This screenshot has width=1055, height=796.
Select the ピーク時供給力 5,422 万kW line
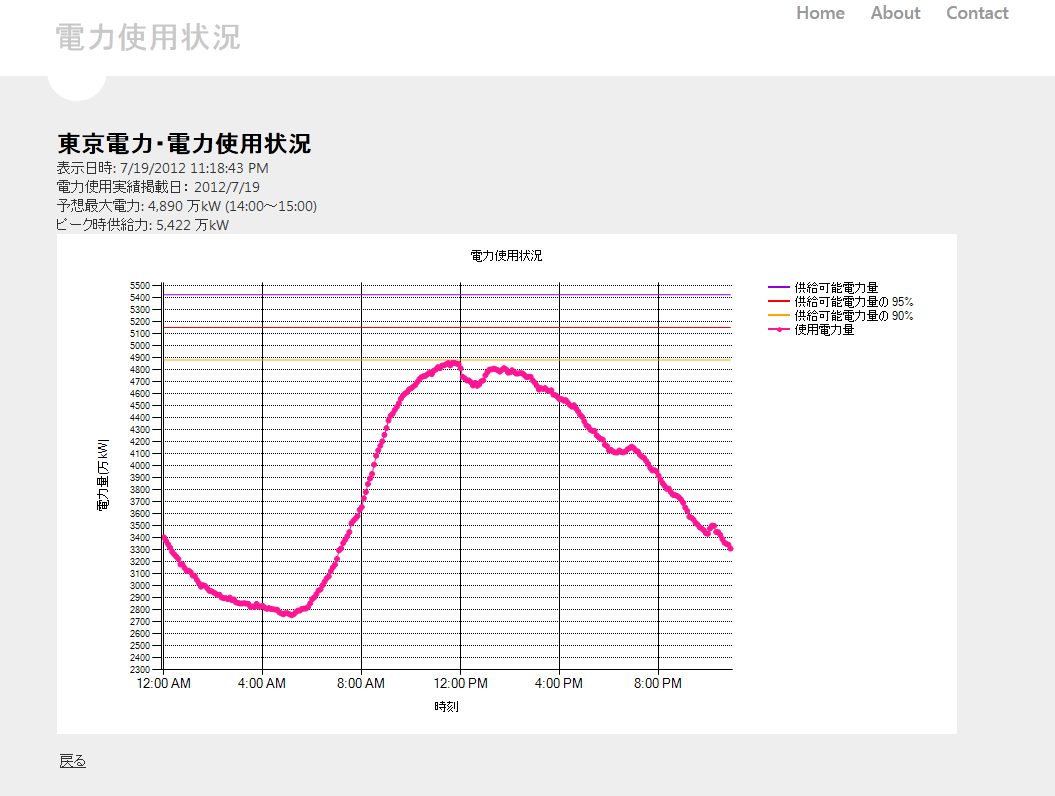[143, 225]
